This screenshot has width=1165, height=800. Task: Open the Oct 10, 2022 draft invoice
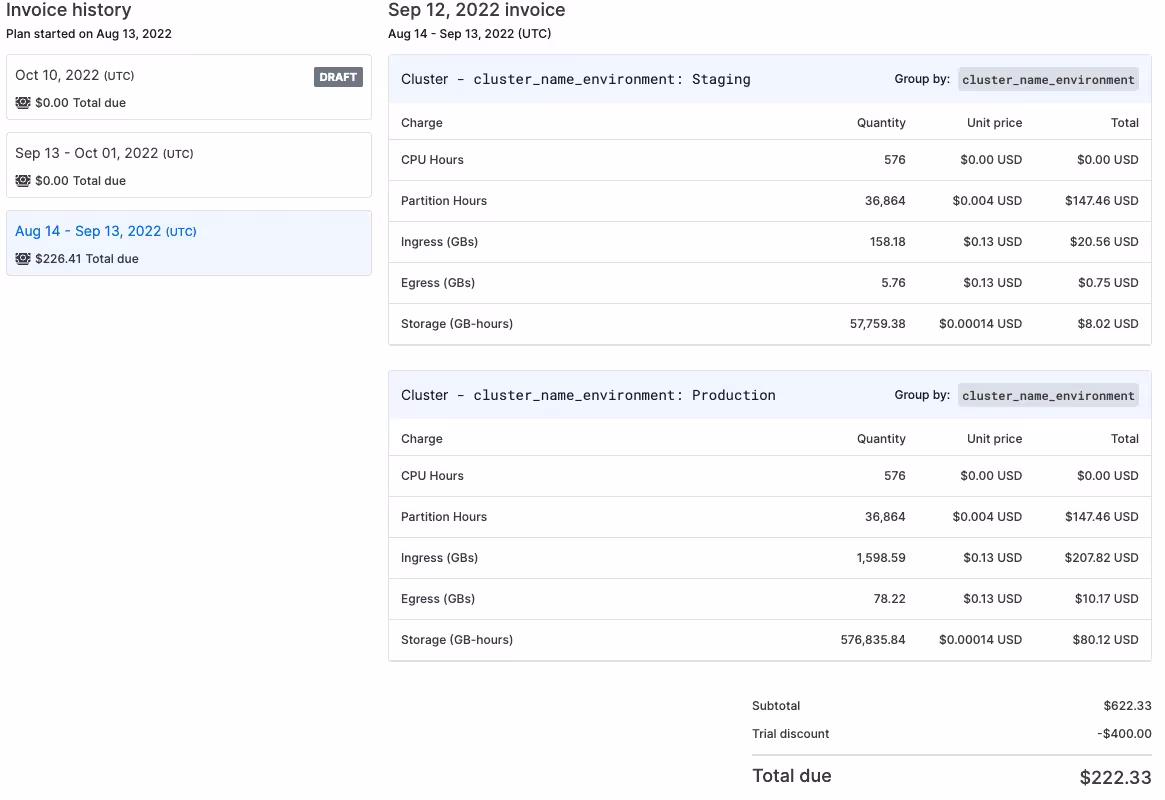coord(189,87)
